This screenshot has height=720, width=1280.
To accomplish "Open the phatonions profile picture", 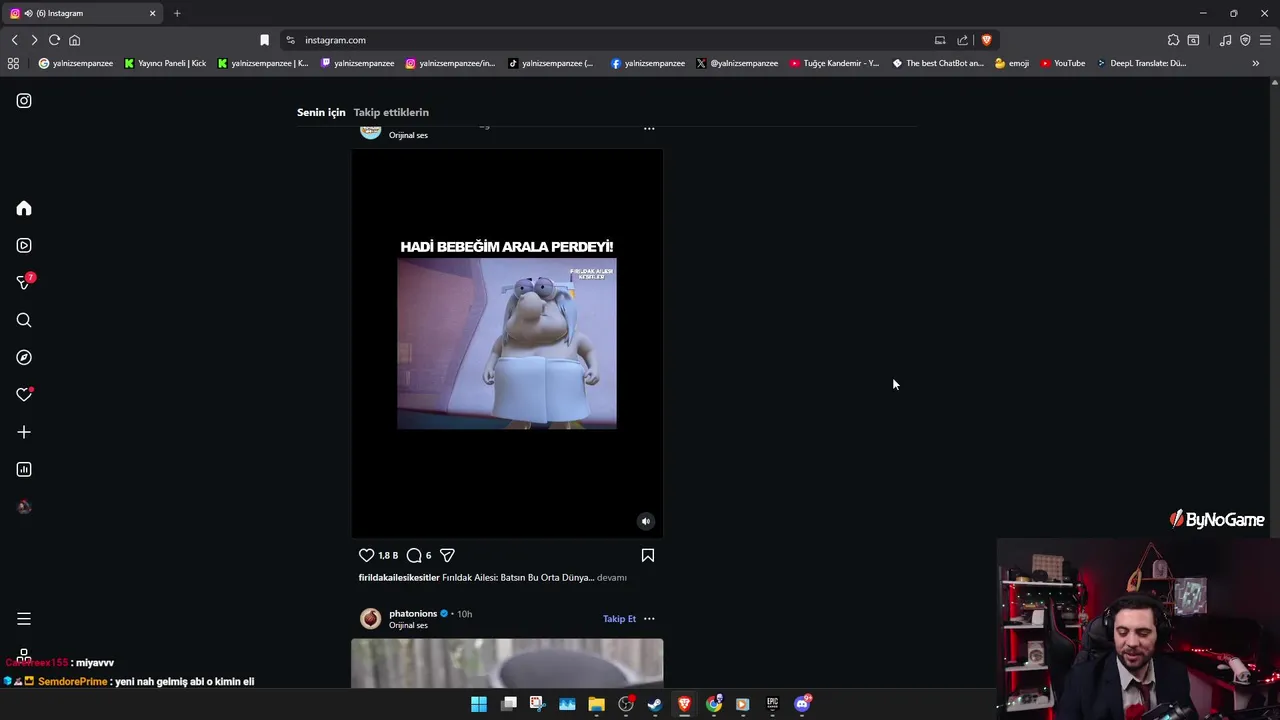I will point(371,619).
